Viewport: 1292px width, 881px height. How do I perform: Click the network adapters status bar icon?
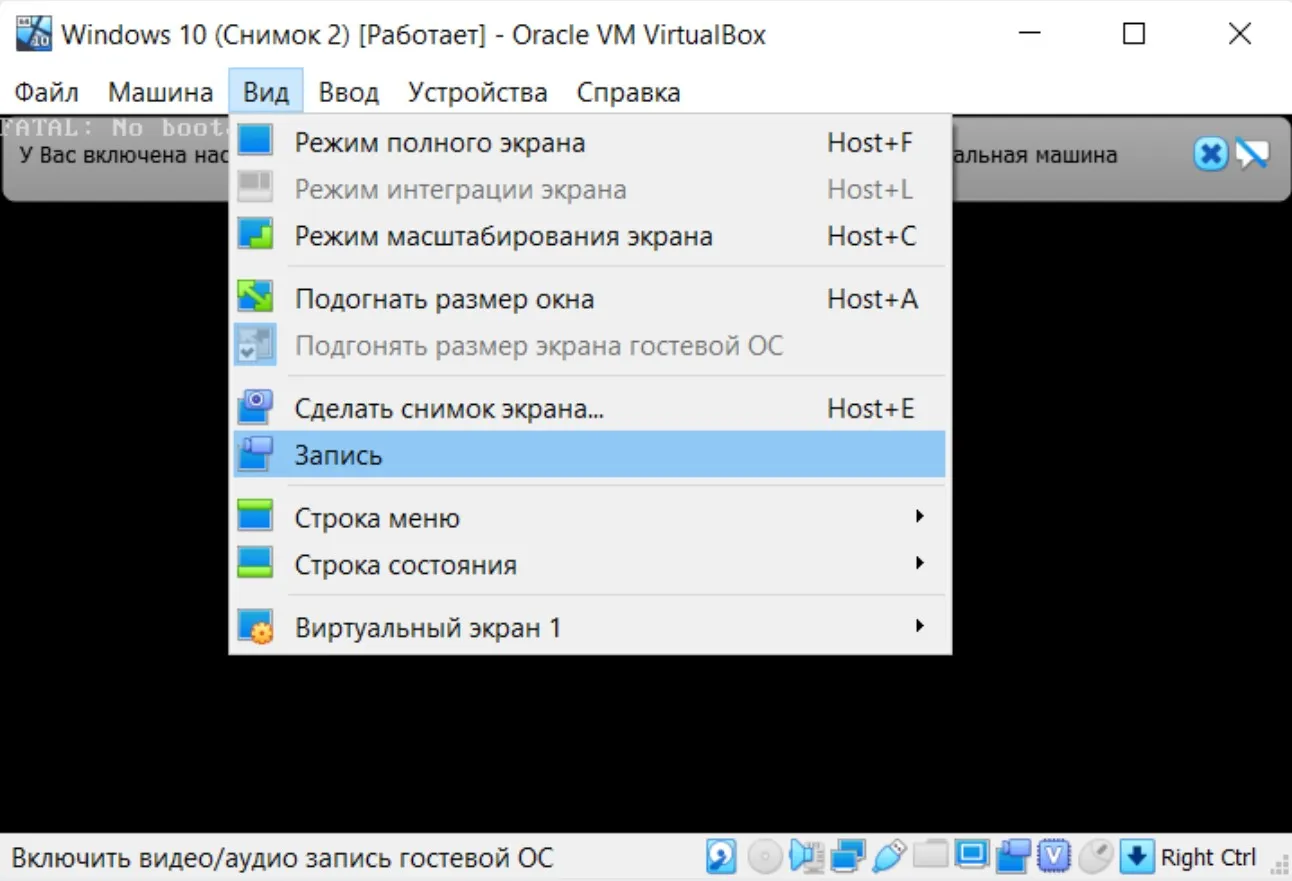pyautogui.click(x=848, y=856)
